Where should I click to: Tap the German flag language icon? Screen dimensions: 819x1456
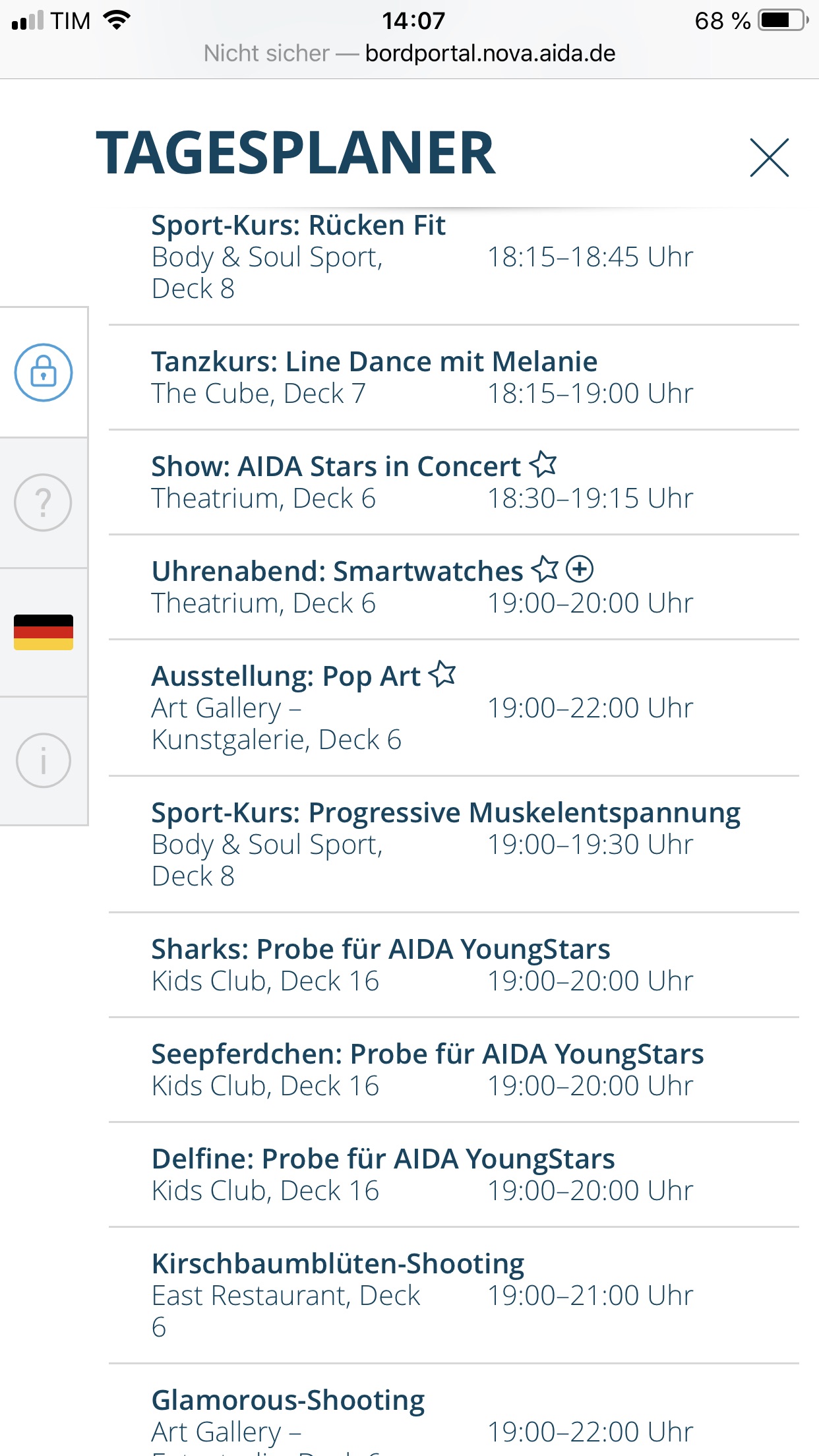pos(44,632)
